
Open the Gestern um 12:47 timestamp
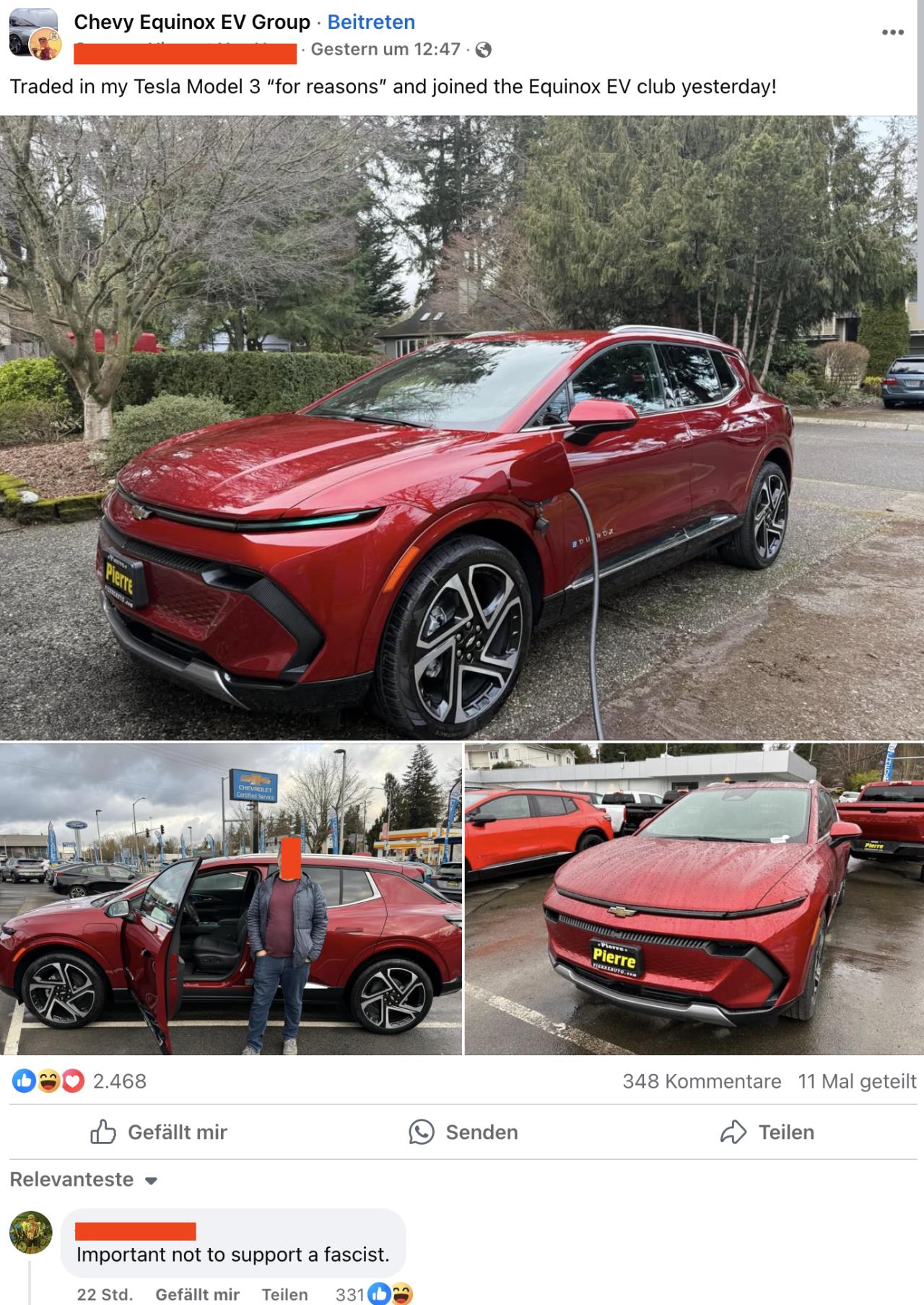tap(385, 49)
